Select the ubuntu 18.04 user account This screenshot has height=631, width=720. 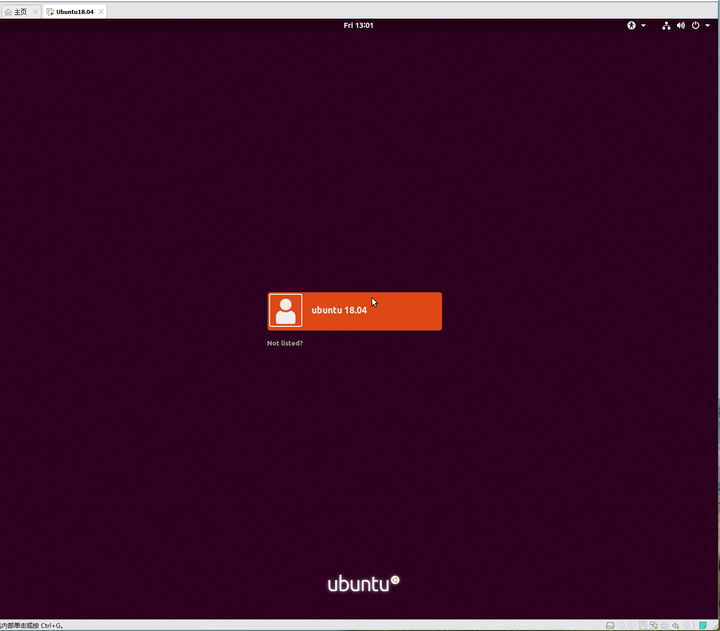[x=354, y=311]
